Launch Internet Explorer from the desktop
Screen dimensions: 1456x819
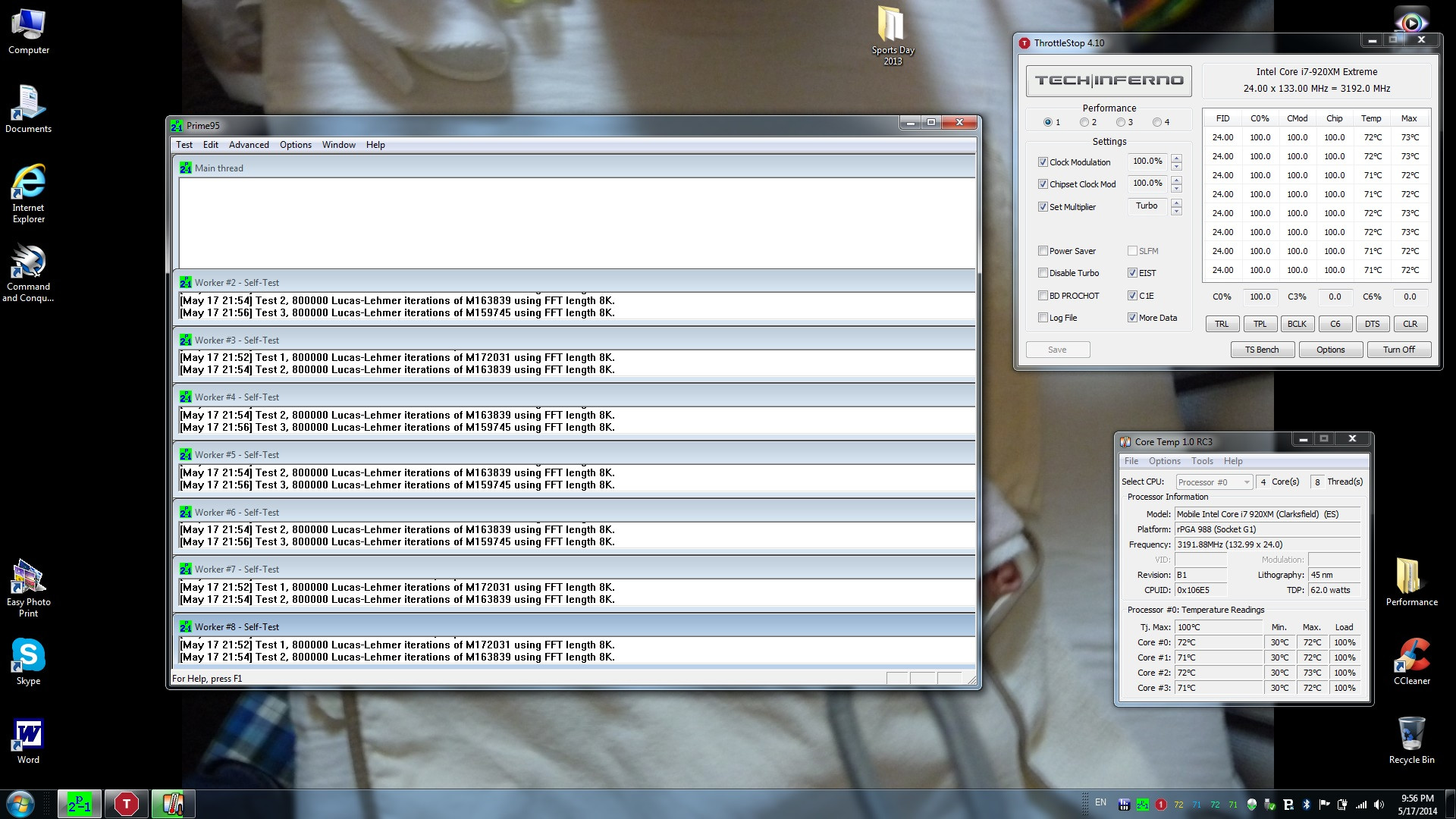pos(29,193)
